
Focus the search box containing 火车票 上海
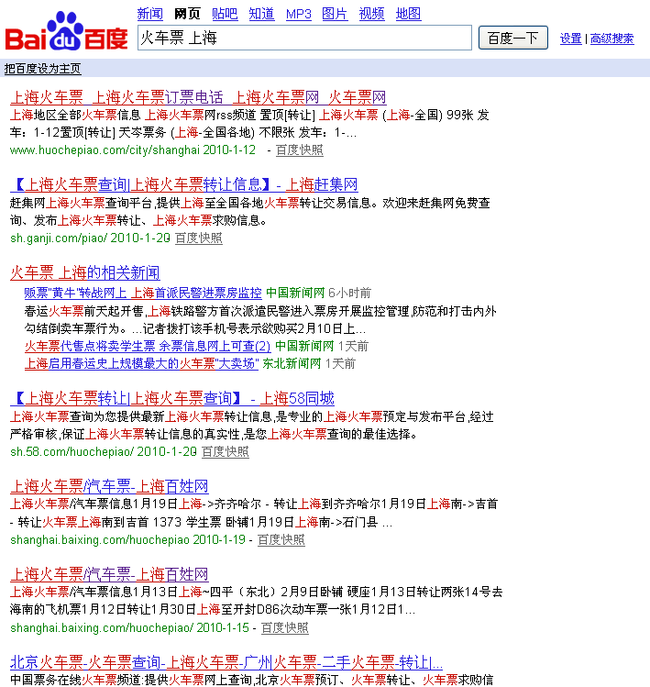(x=304, y=38)
